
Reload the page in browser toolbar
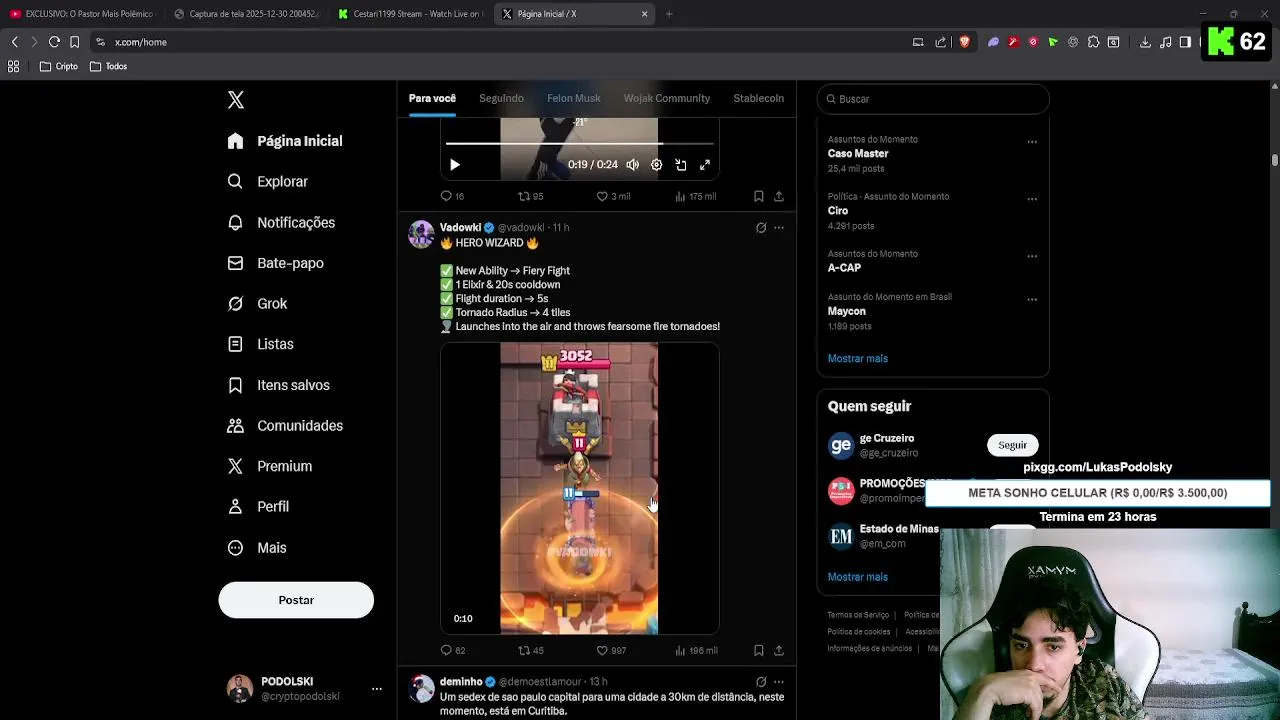pyautogui.click(x=54, y=42)
